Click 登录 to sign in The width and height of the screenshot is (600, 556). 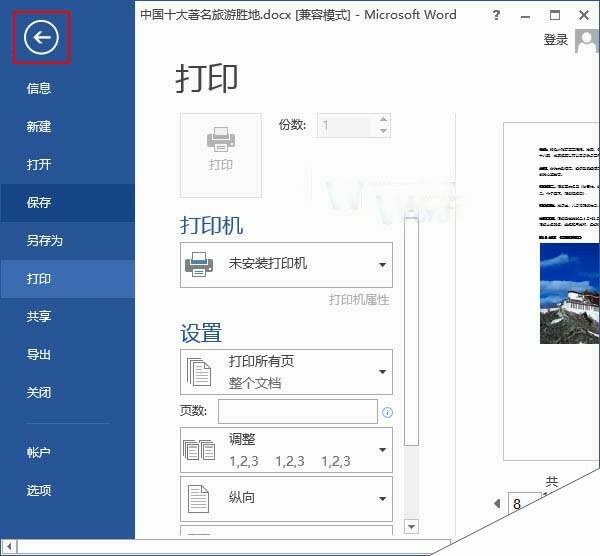click(556, 40)
